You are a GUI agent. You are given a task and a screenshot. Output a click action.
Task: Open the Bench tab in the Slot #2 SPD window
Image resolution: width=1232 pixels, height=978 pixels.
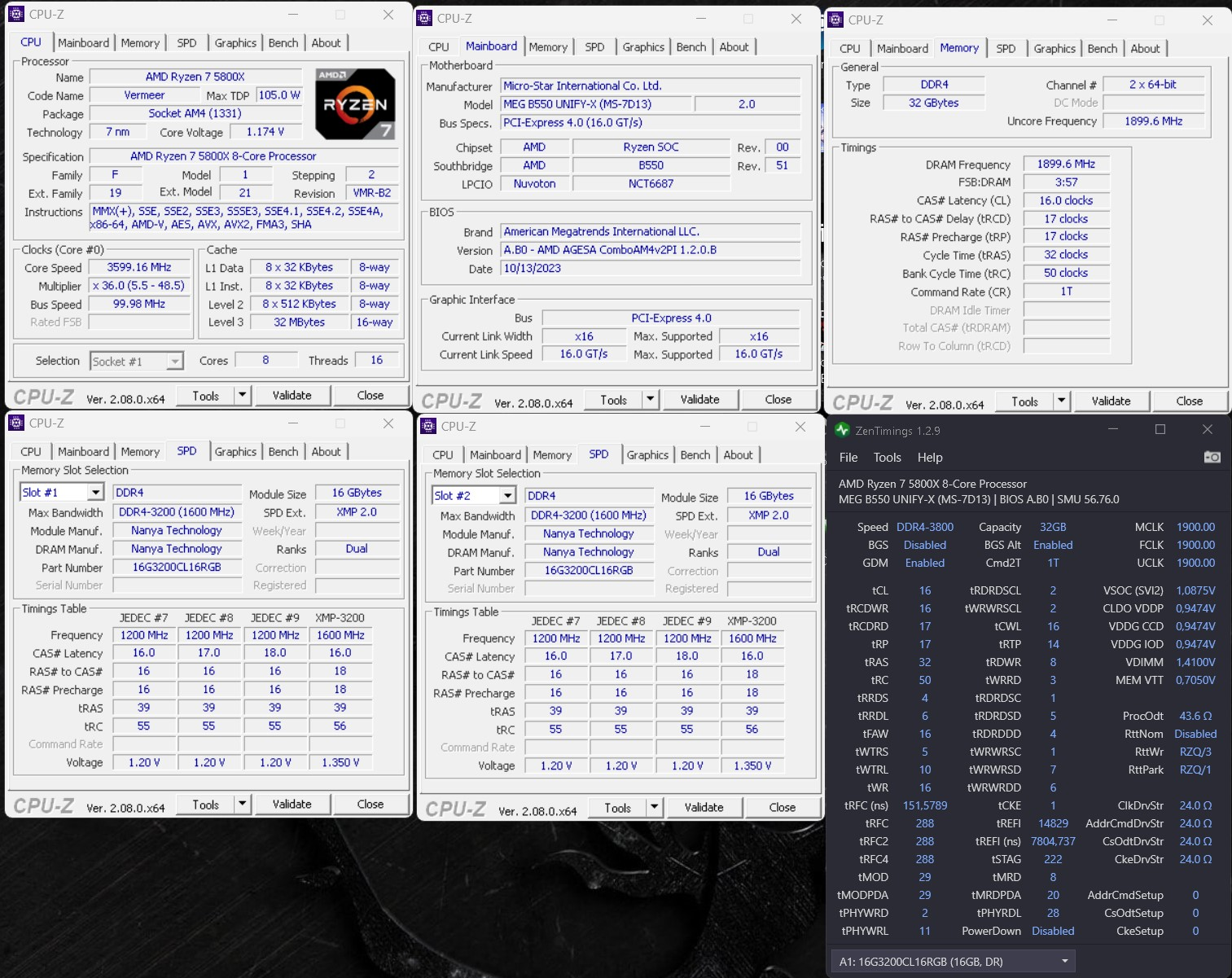(x=695, y=454)
